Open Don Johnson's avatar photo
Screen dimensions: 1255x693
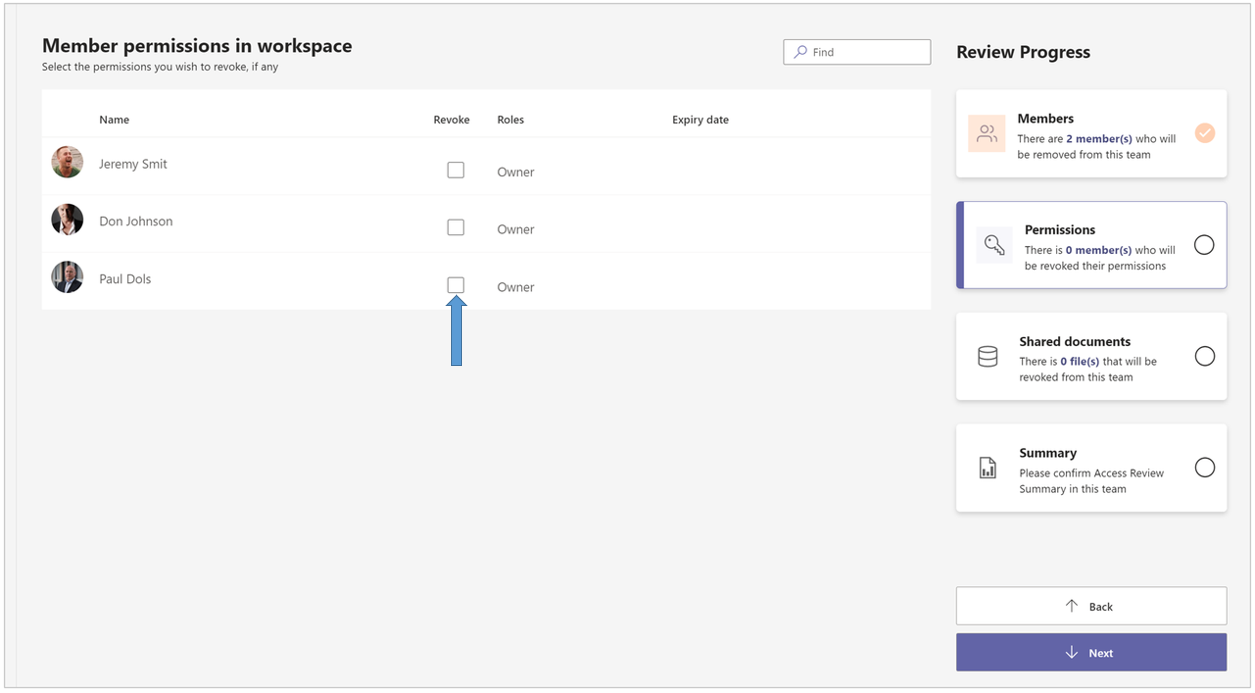pos(67,219)
